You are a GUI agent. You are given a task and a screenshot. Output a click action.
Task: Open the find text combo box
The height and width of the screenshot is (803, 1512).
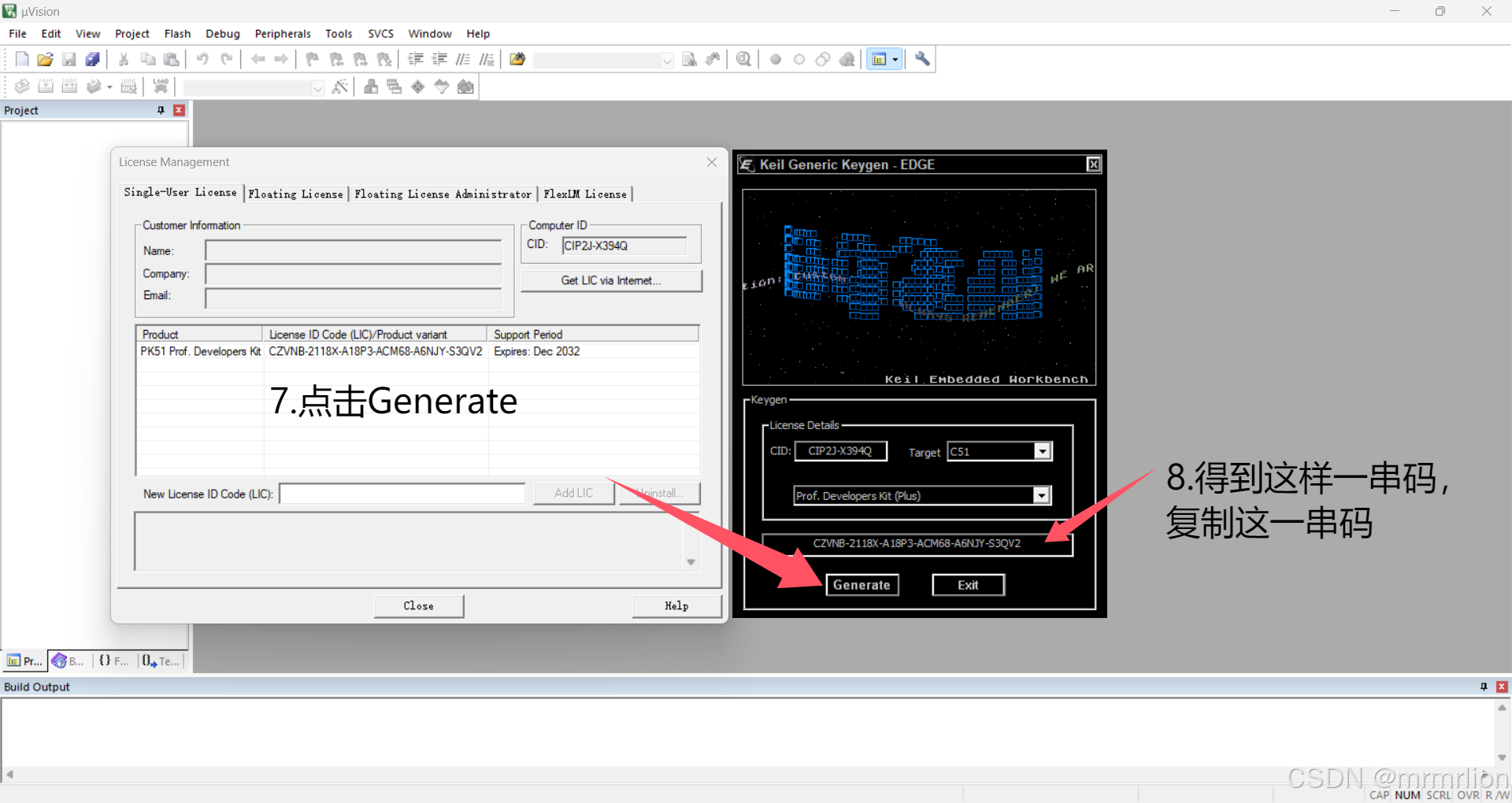pyautogui.click(x=603, y=60)
